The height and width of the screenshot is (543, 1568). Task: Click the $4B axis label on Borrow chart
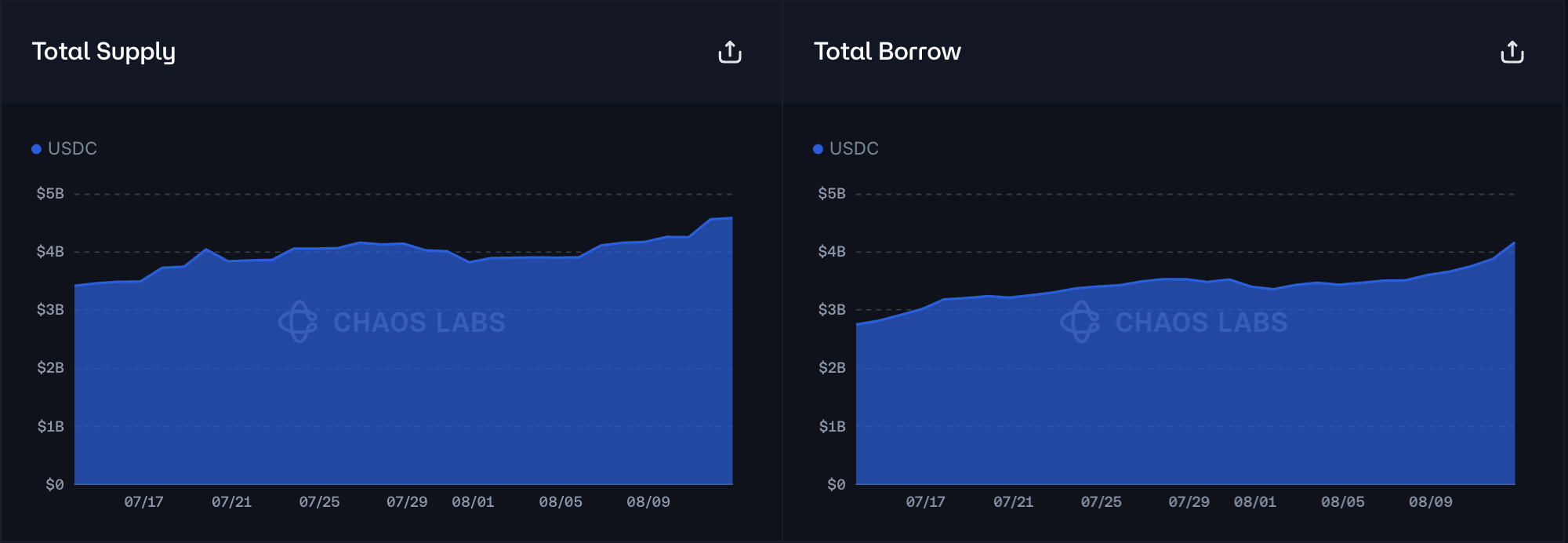pos(832,252)
